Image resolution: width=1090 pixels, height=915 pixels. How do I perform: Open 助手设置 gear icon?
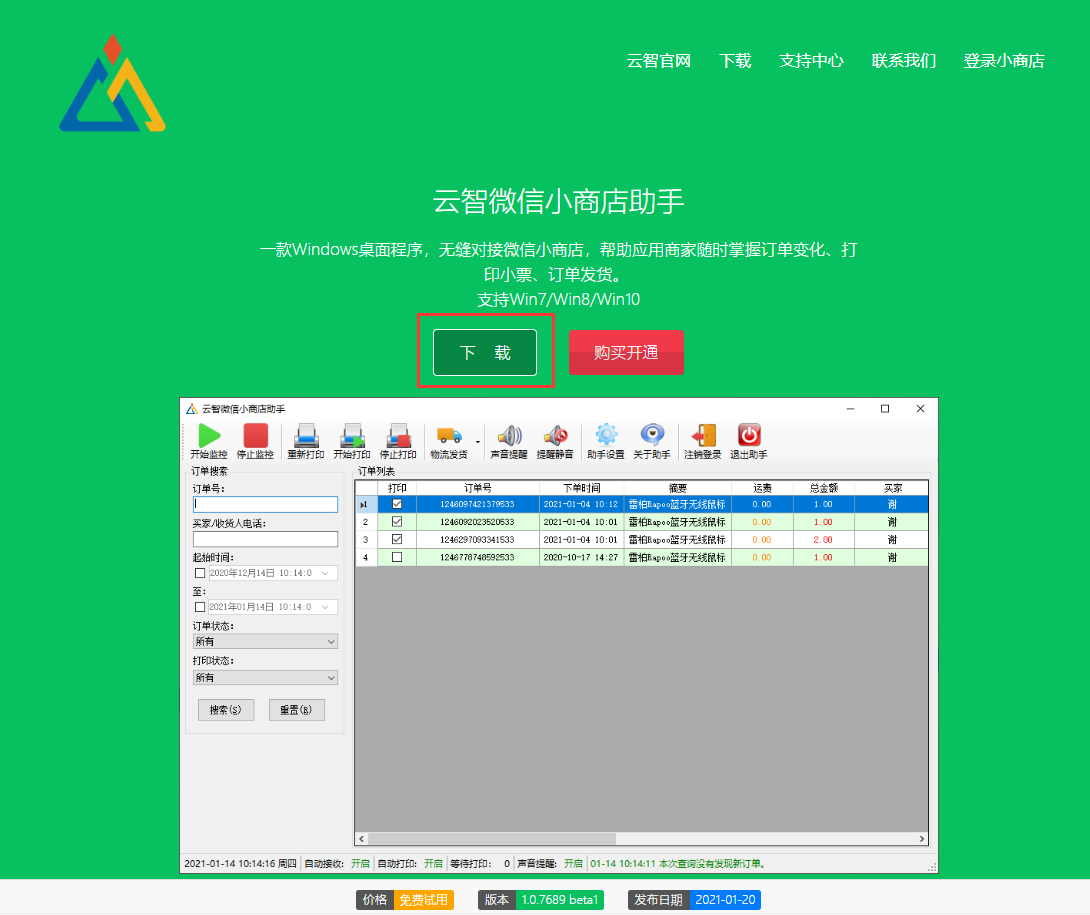click(x=606, y=435)
